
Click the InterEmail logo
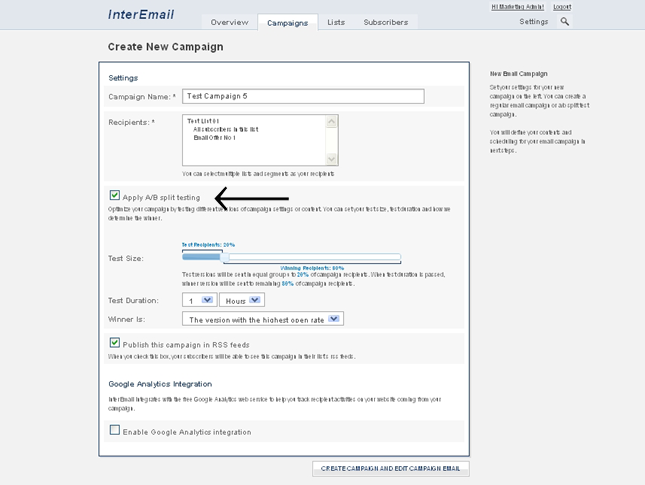pyautogui.click(x=139, y=15)
